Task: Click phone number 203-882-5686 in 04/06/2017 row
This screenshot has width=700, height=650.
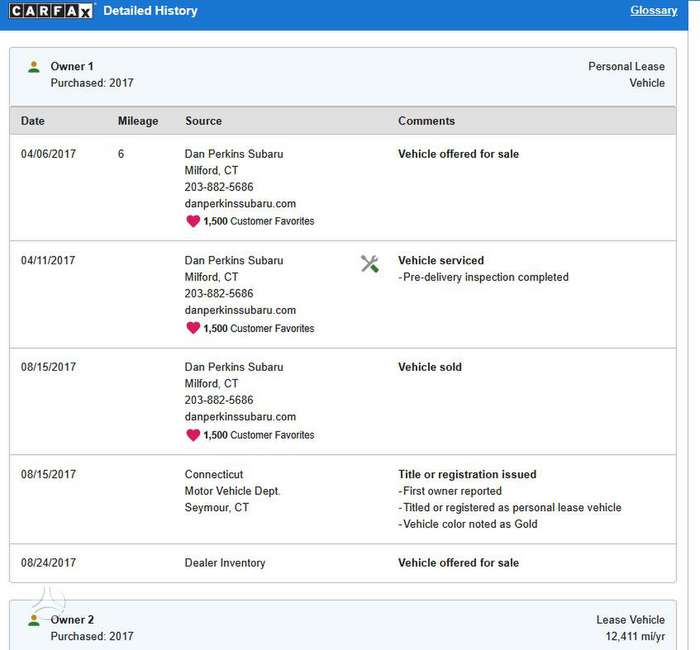Action: click(219, 187)
